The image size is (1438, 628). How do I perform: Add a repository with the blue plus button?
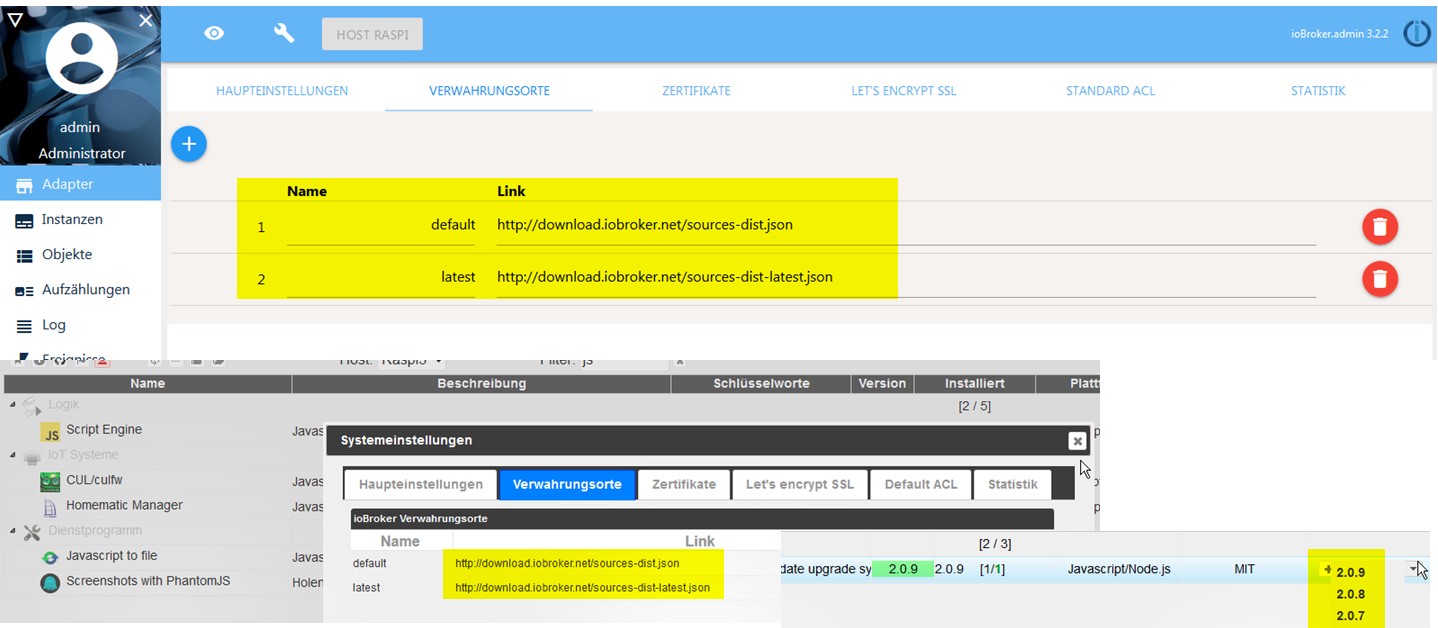pos(188,144)
